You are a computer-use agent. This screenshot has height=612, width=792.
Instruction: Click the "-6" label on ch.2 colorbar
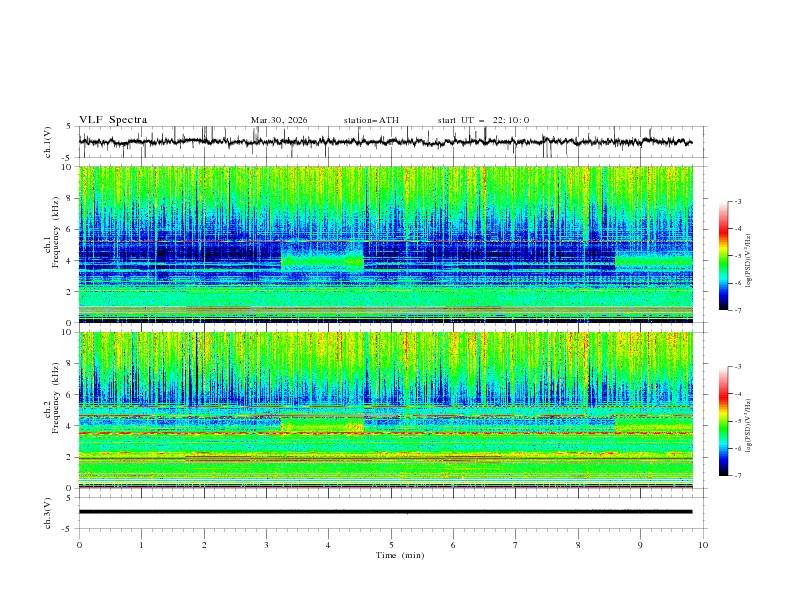pyautogui.click(x=737, y=448)
